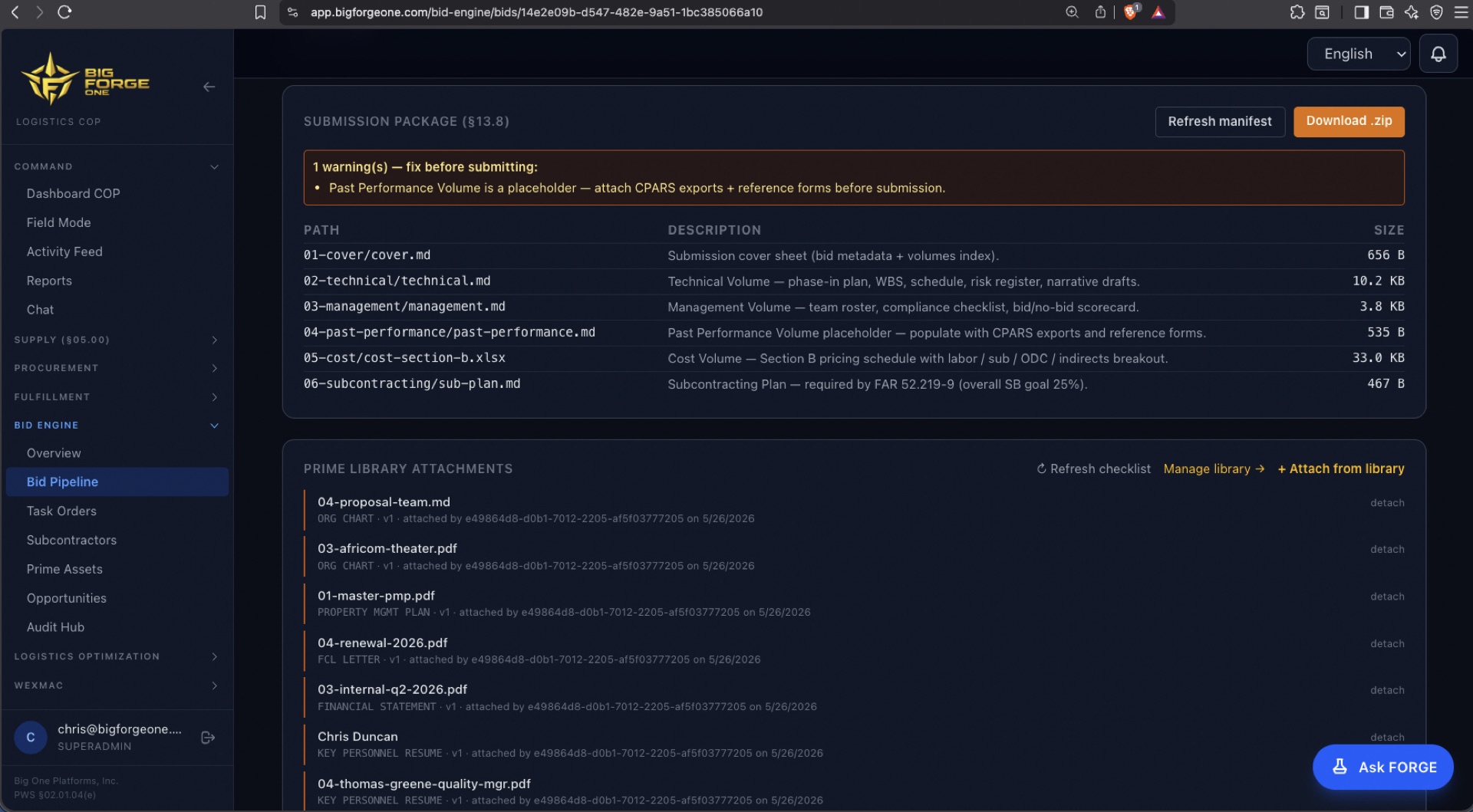Click the share icon in the address bar
This screenshot has width=1473, height=812.
pyautogui.click(x=1100, y=12)
